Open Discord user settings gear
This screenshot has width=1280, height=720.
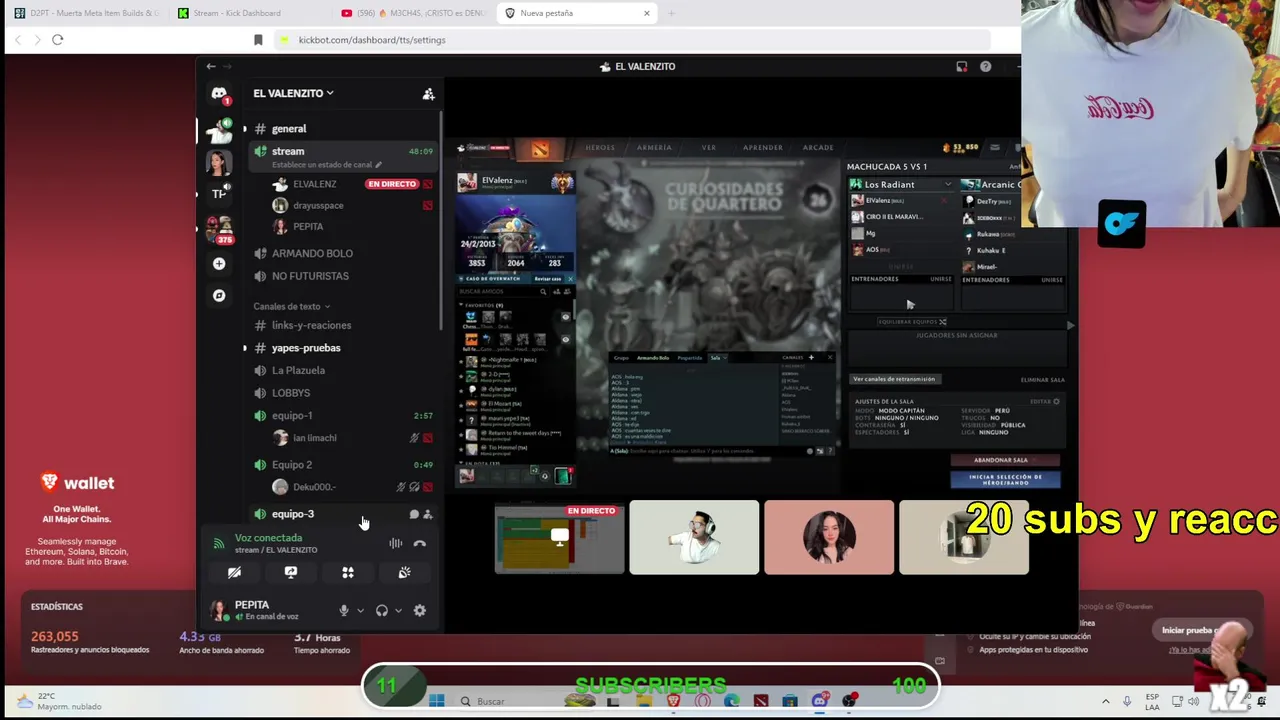pyautogui.click(x=420, y=610)
